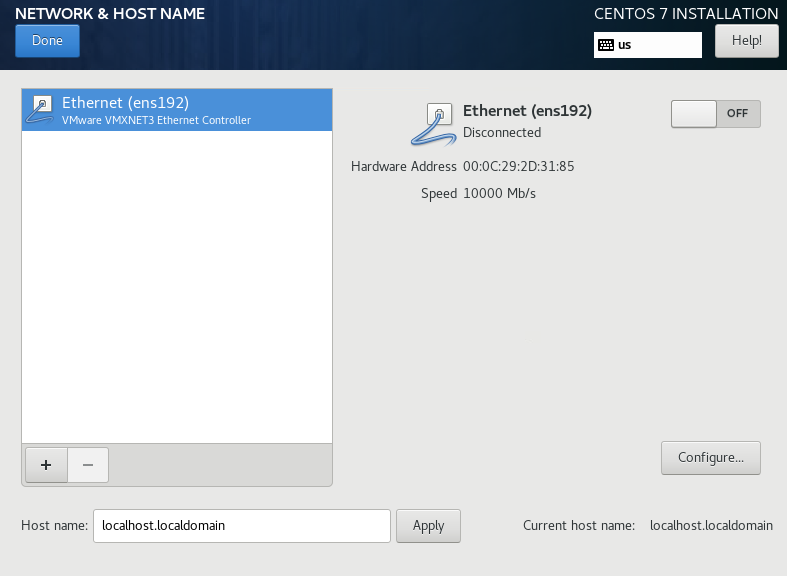Click the Current host name localhost.localdomain value

[x=711, y=525]
